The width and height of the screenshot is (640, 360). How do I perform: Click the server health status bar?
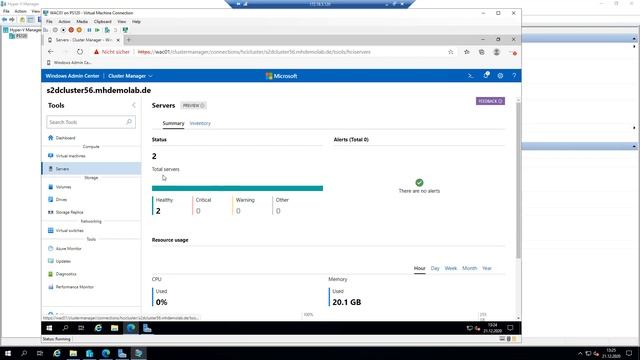tap(237, 188)
